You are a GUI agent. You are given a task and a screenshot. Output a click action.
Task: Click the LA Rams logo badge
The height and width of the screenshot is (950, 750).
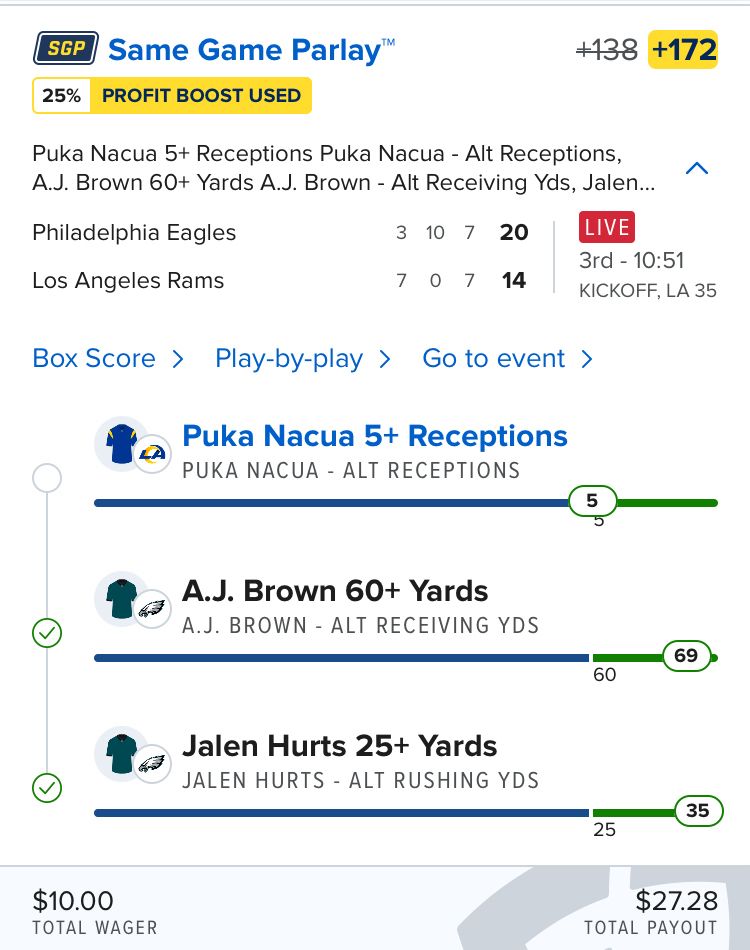153,453
